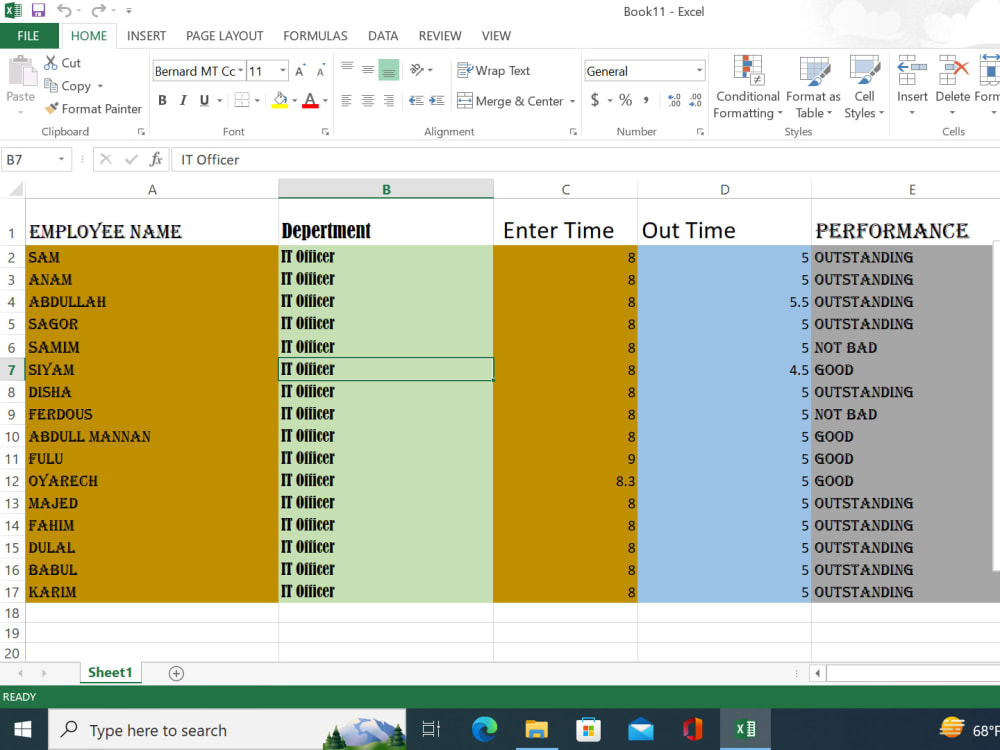This screenshot has width=1000, height=750.
Task: Apply Accounting Number Format dollar icon
Action: pos(595,100)
